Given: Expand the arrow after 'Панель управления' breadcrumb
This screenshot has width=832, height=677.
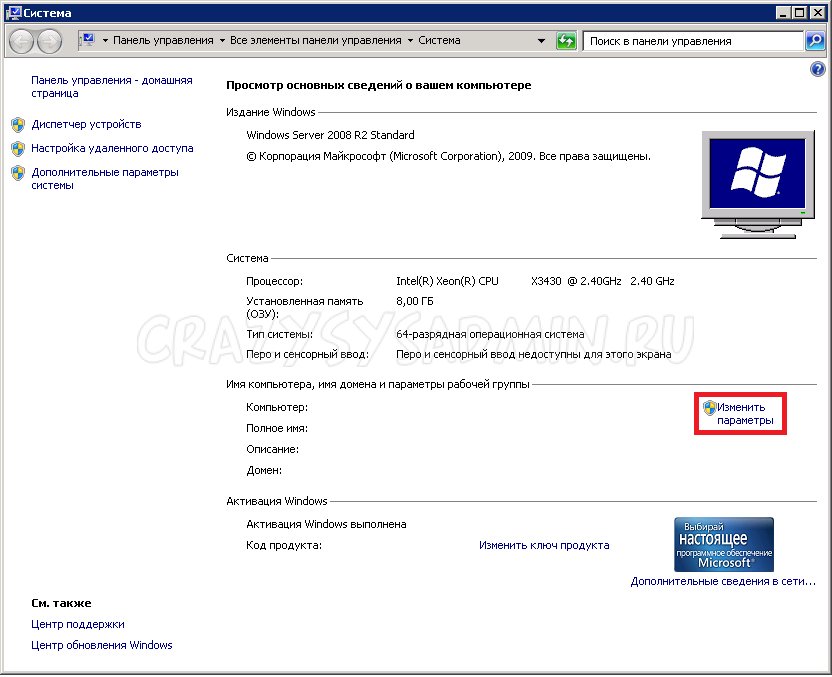Looking at the screenshot, I should [222, 41].
